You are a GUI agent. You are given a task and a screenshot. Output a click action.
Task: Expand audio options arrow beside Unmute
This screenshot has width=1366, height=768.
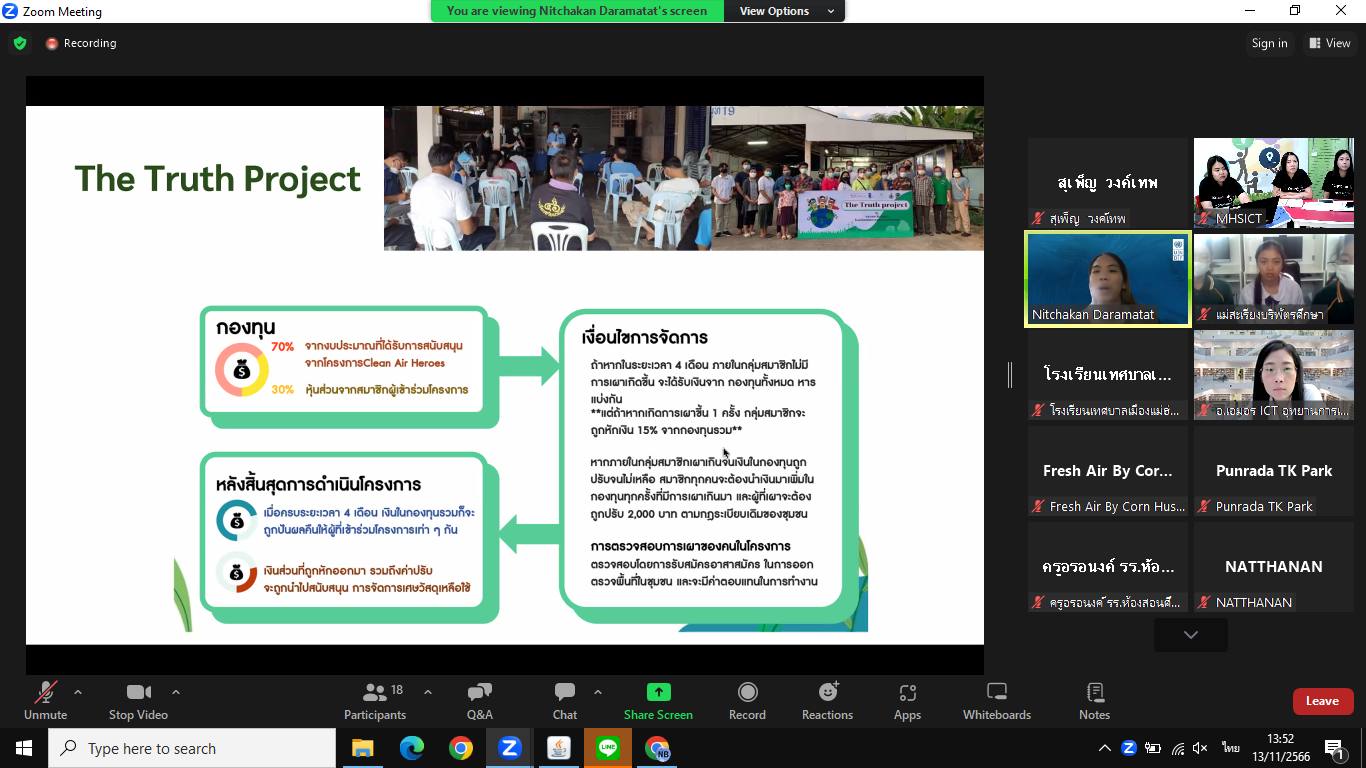(x=78, y=692)
